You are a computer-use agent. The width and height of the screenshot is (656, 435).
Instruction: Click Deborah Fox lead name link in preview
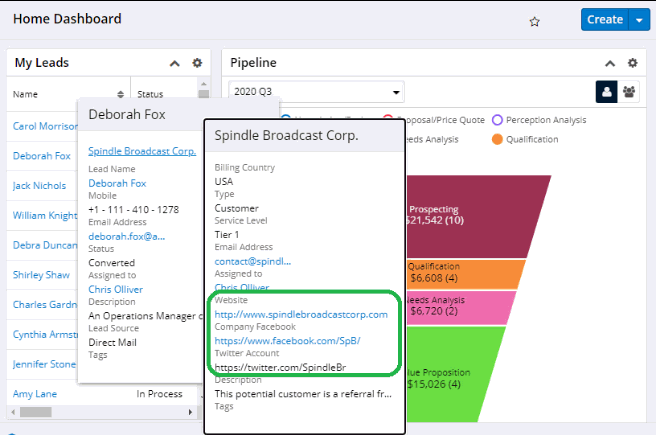(x=117, y=183)
